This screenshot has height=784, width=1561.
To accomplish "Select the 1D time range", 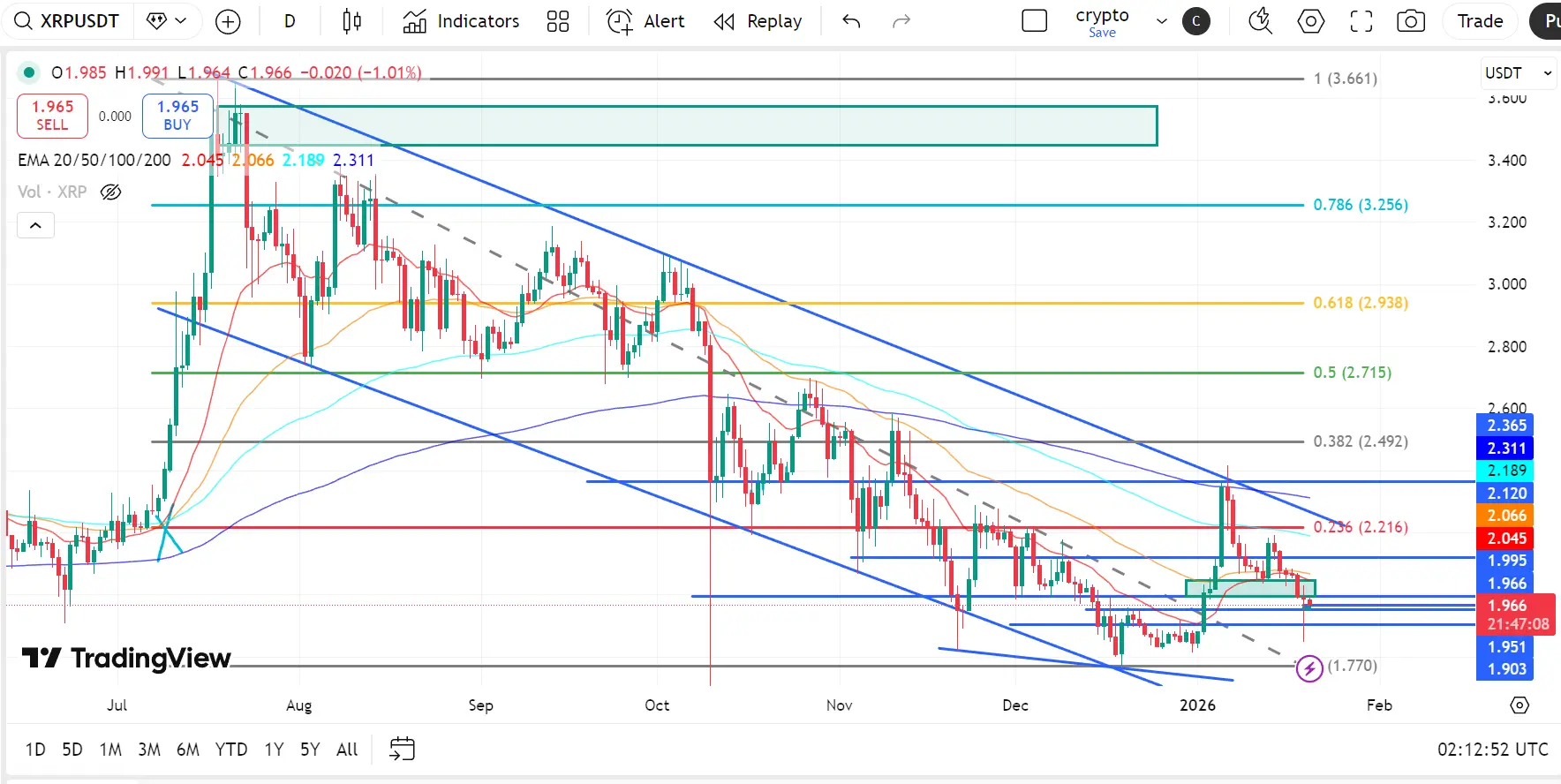I will (x=35, y=750).
